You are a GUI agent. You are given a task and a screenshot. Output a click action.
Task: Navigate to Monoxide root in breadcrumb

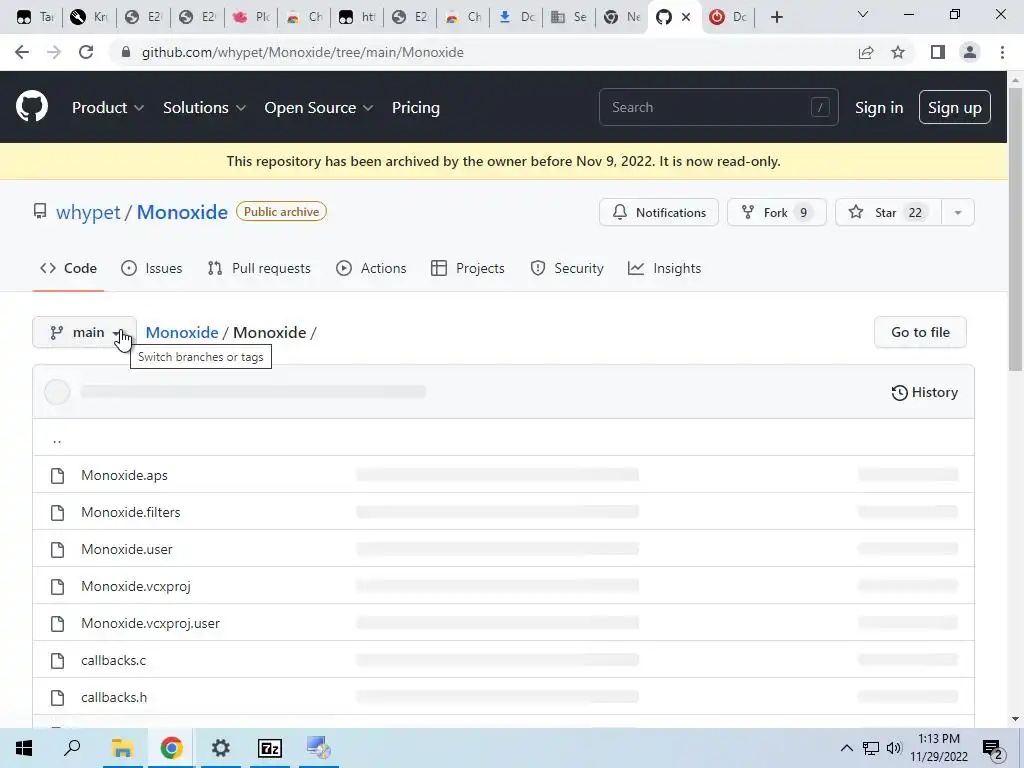182,332
